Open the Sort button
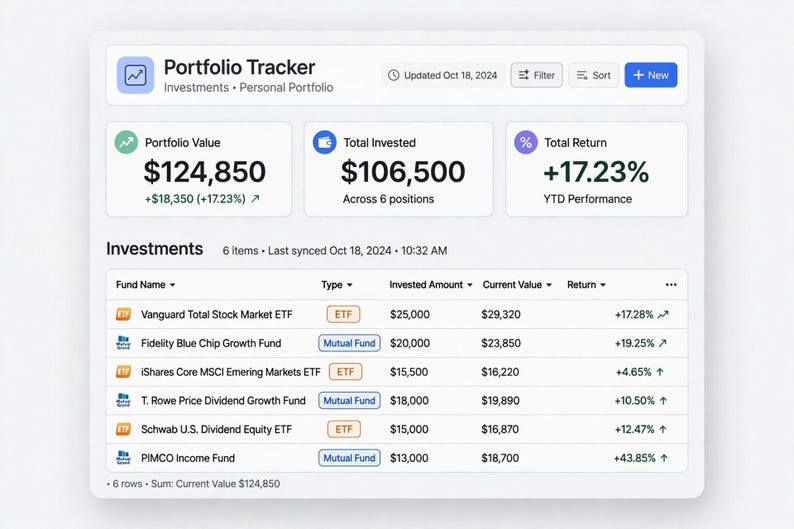 point(593,75)
